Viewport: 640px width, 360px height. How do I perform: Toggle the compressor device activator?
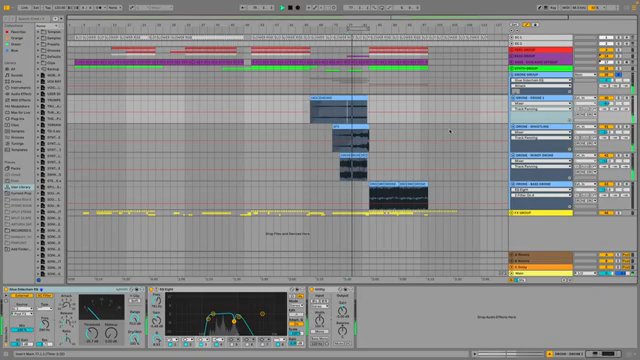6,289
